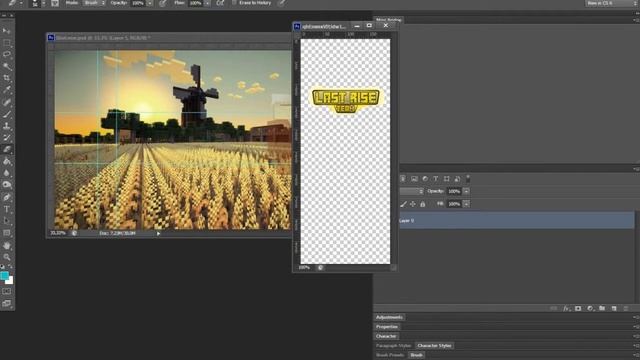The width and height of the screenshot is (640, 360).
Task: Create a new layer
Action: (614, 309)
